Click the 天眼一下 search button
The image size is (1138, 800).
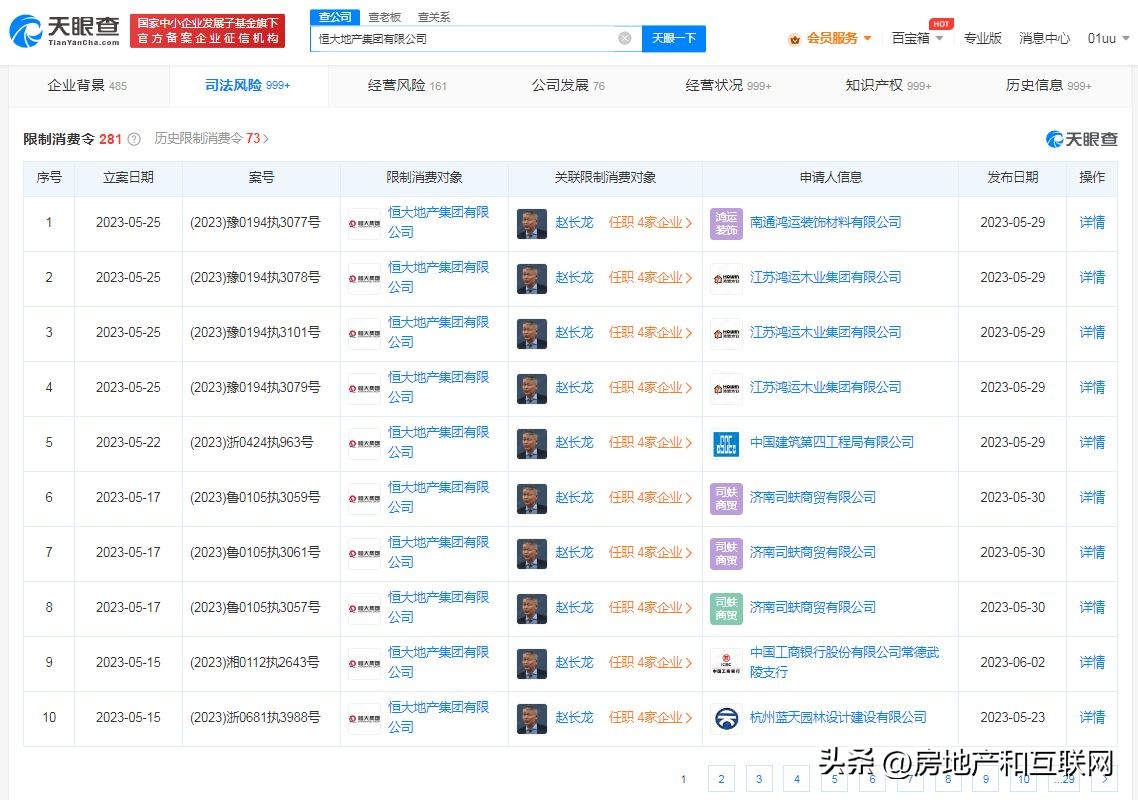point(676,38)
